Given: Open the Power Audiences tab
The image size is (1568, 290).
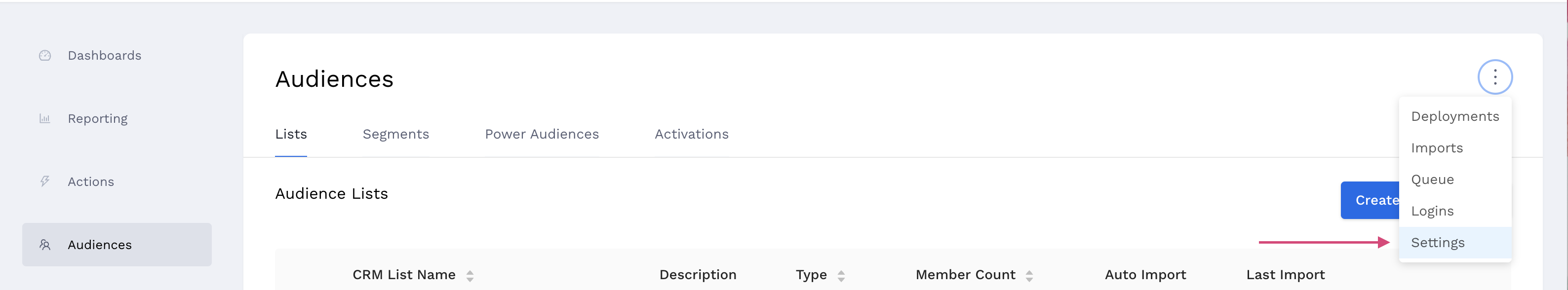Looking at the screenshot, I should point(542,134).
